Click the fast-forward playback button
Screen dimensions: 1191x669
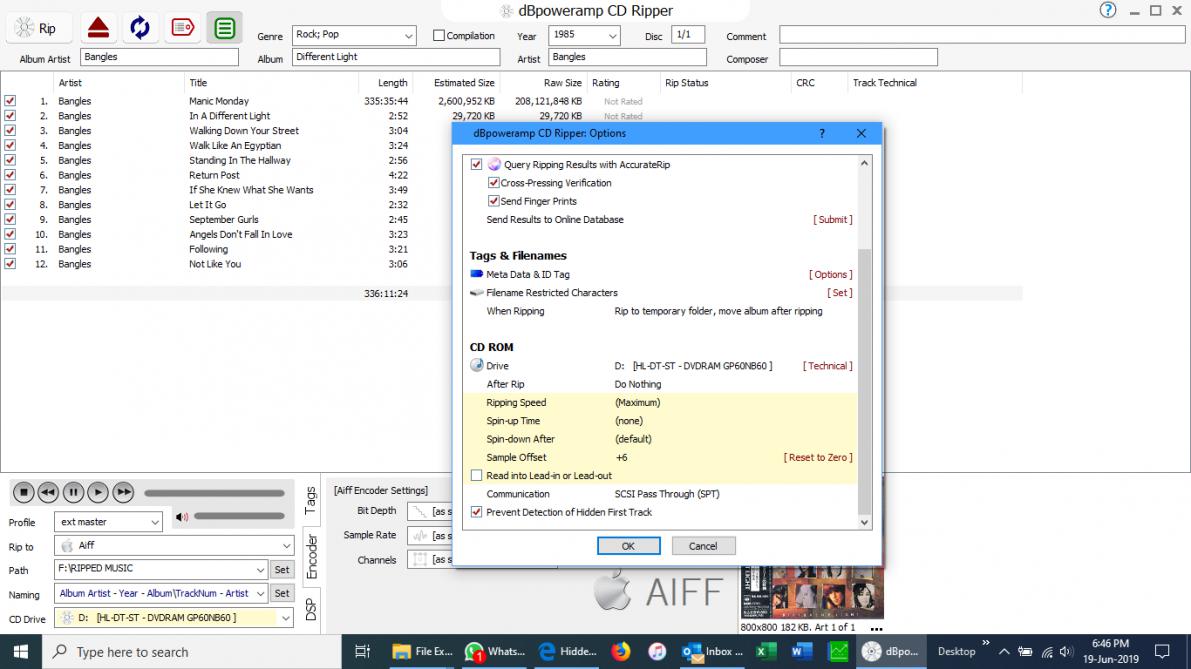[x=123, y=492]
